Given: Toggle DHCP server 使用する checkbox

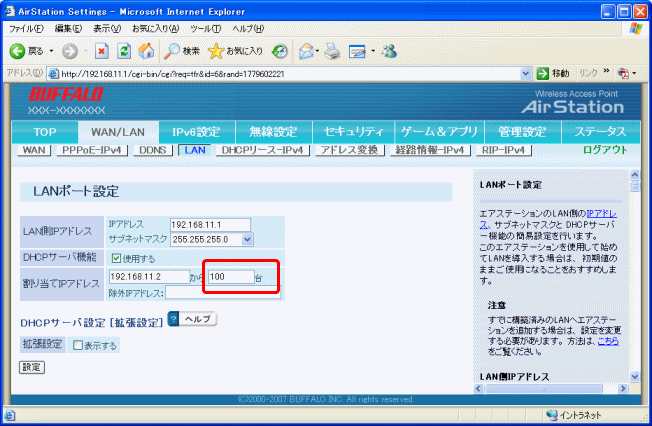Looking at the screenshot, I should pos(115,259).
